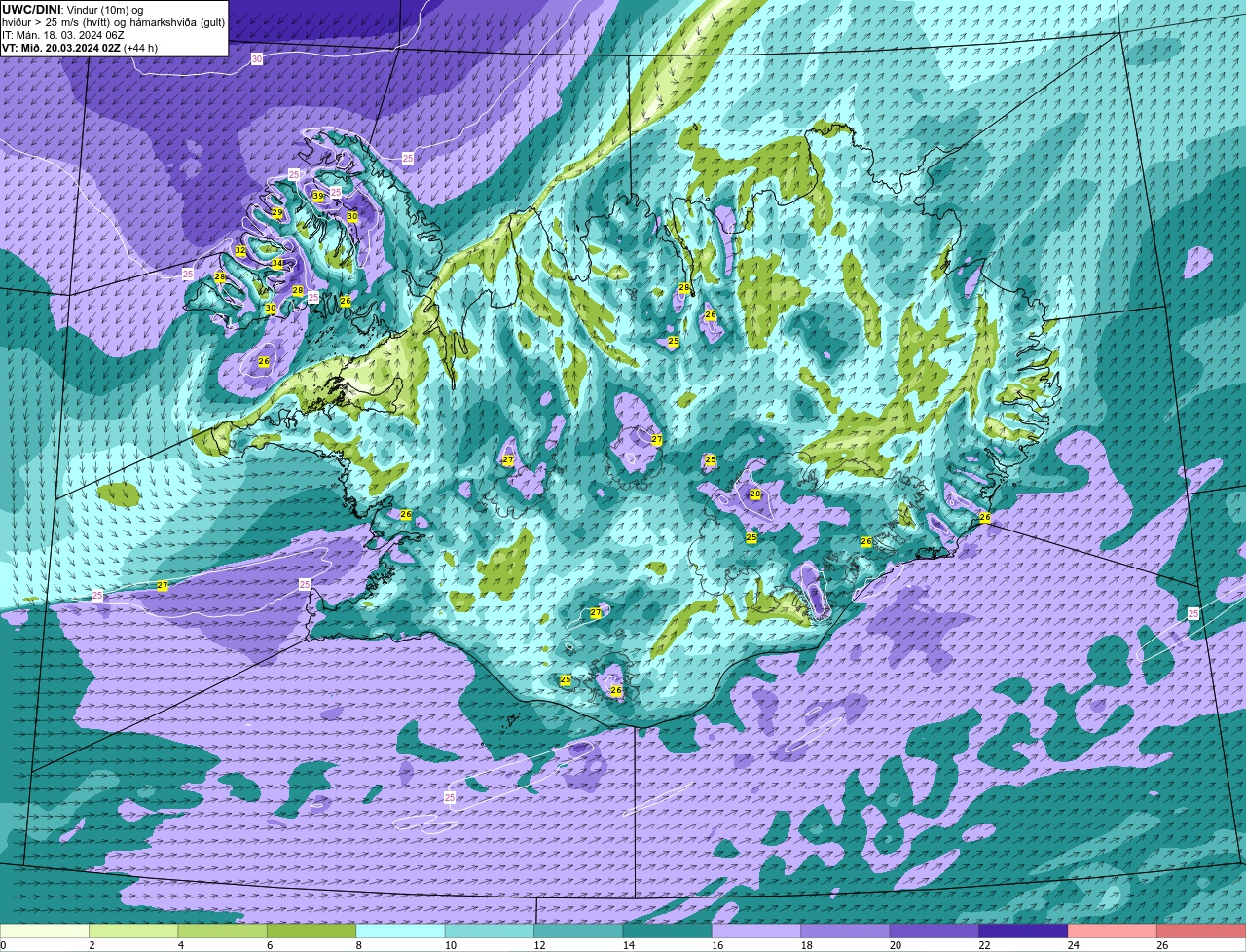
Task: Select the legend scale tick label '16'
Action: coord(715,945)
